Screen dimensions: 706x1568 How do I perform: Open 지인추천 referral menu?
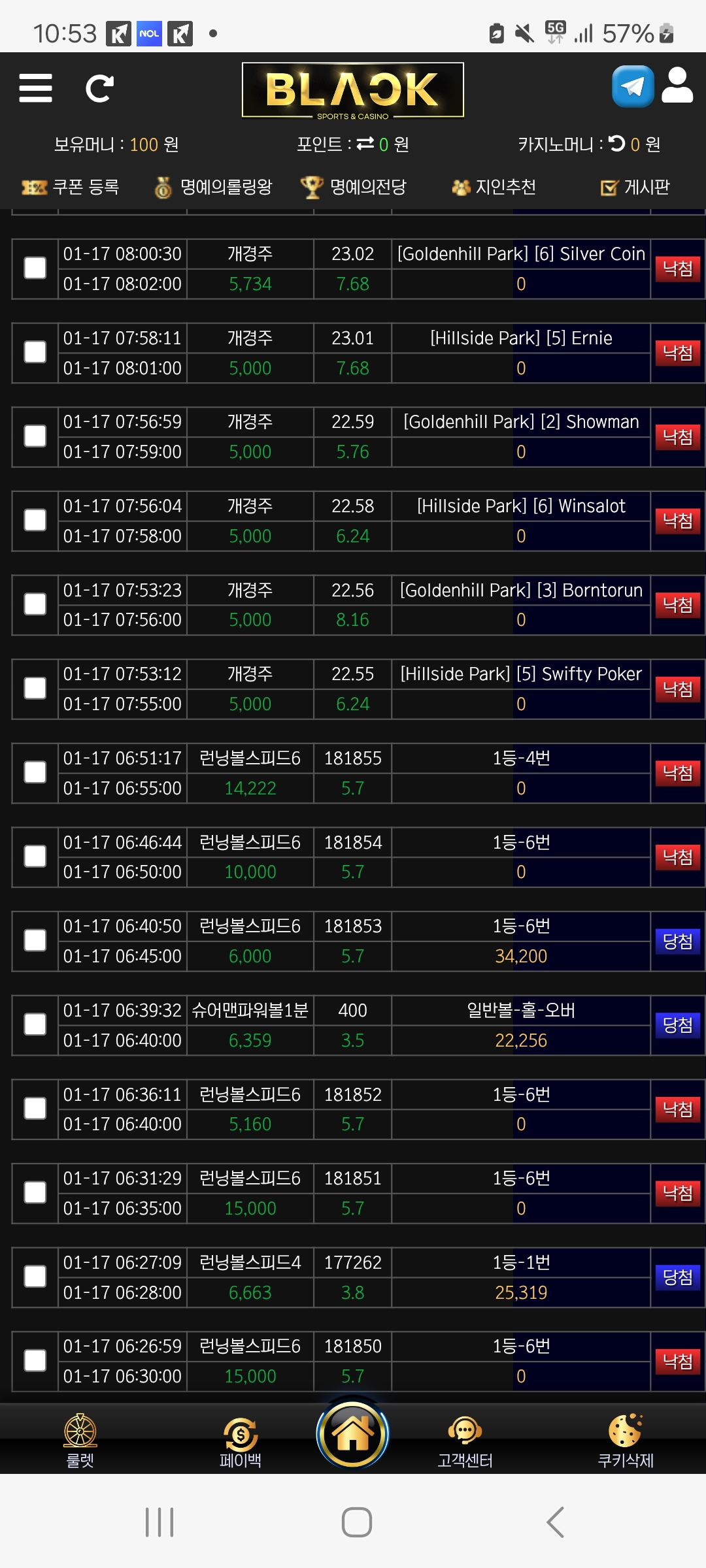coord(494,188)
